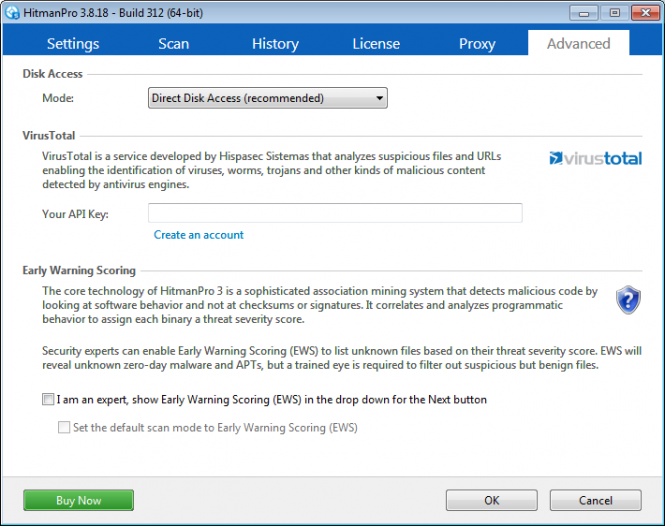Go to the Proxy tab

[477, 44]
